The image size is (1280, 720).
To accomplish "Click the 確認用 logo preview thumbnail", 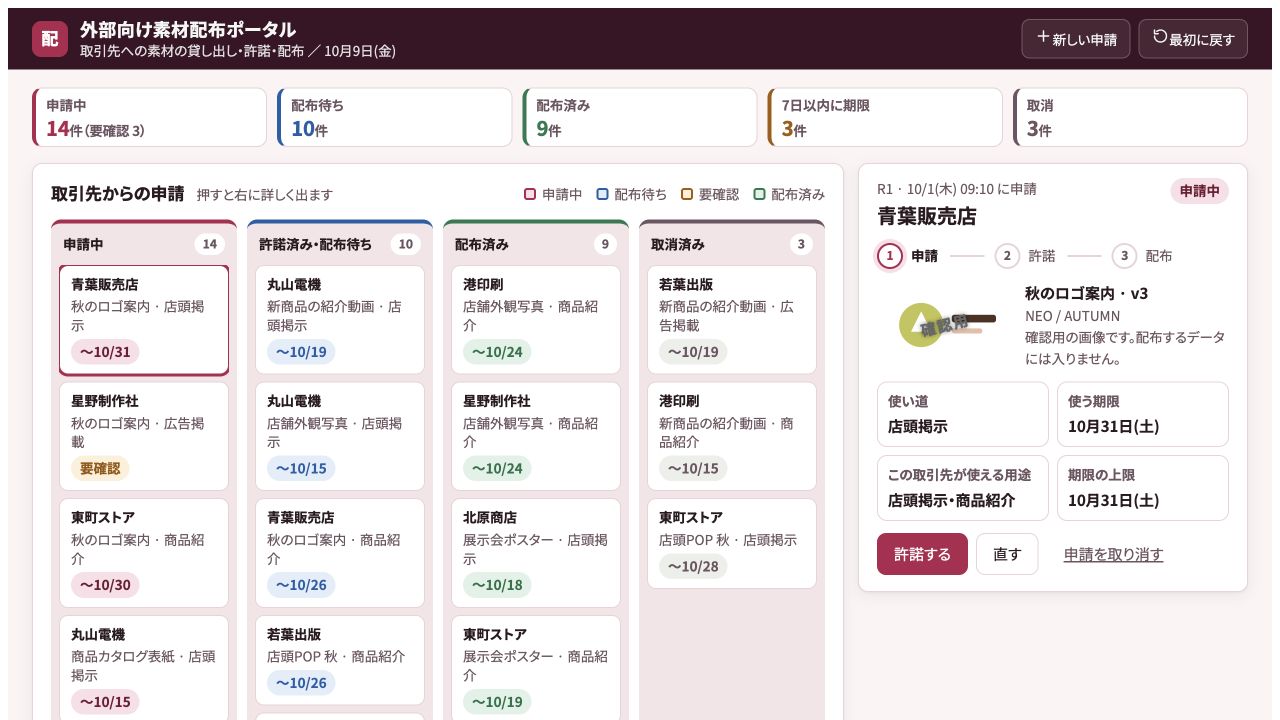I will [945, 324].
